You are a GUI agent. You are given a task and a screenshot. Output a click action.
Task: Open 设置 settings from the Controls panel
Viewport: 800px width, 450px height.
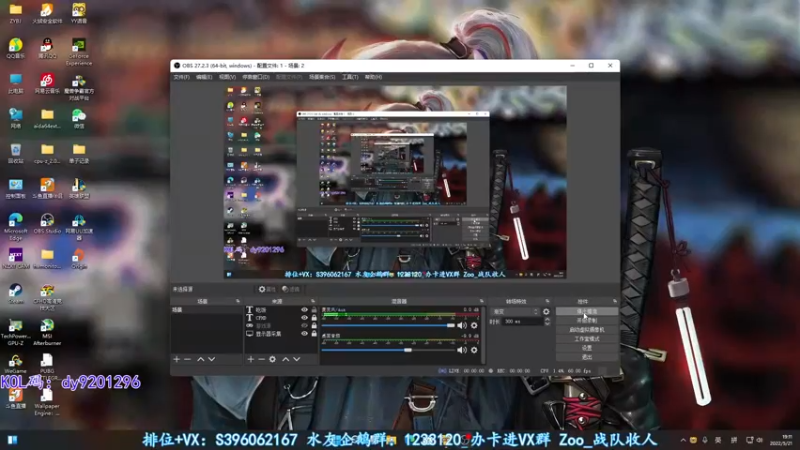point(587,348)
